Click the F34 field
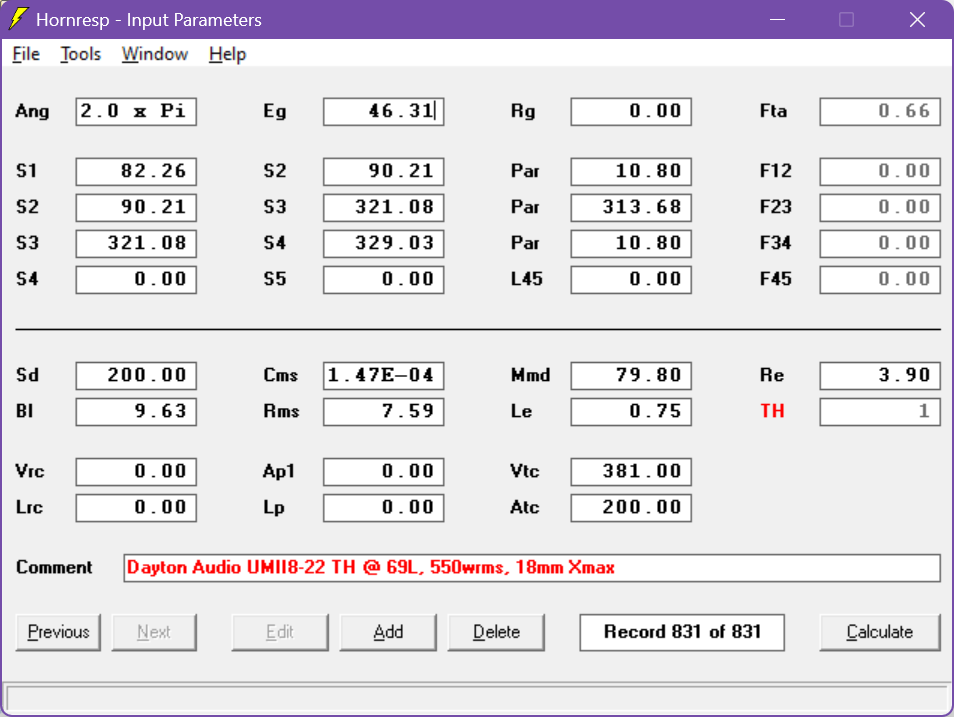Image resolution: width=954 pixels, height=717 pixels. click(x=880, y=243)
